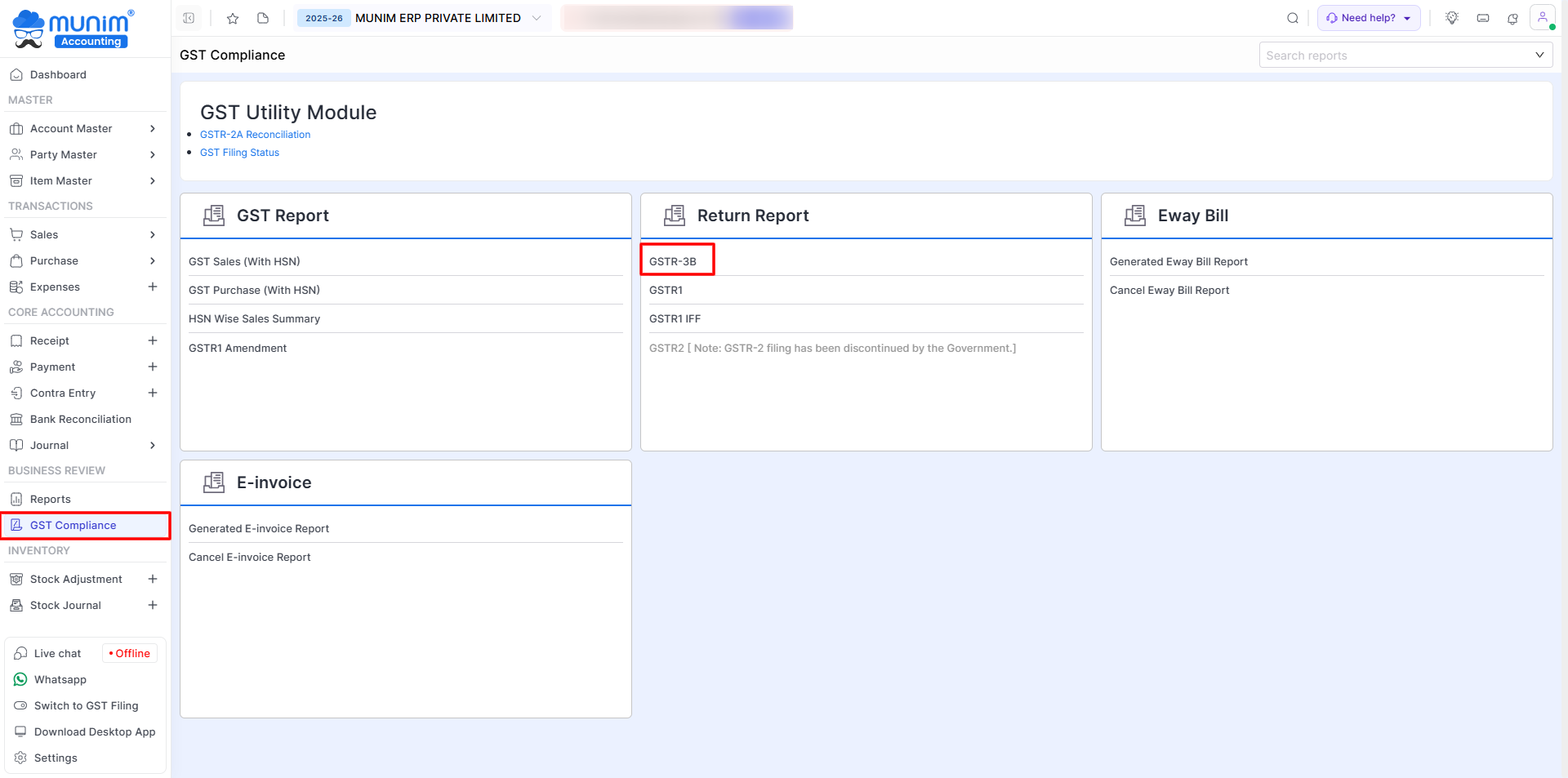The height and width of the screenshot is (778, 1568).
Task: Click the search magnifier icon in header
Action: point(1293,18)
